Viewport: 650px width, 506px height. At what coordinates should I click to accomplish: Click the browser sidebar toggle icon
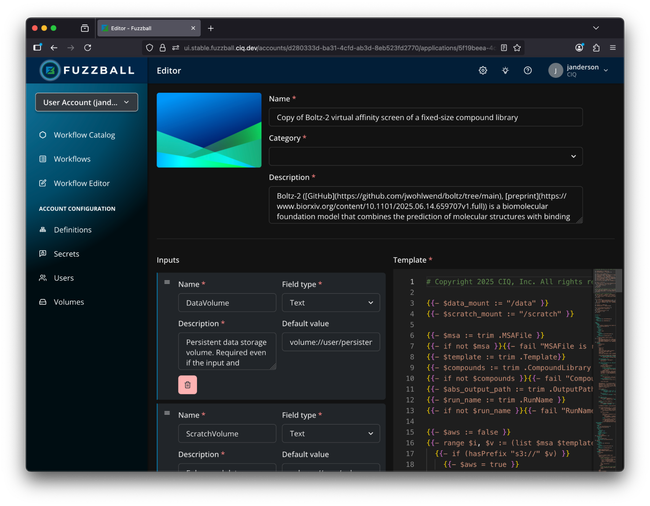coord(37,48)
